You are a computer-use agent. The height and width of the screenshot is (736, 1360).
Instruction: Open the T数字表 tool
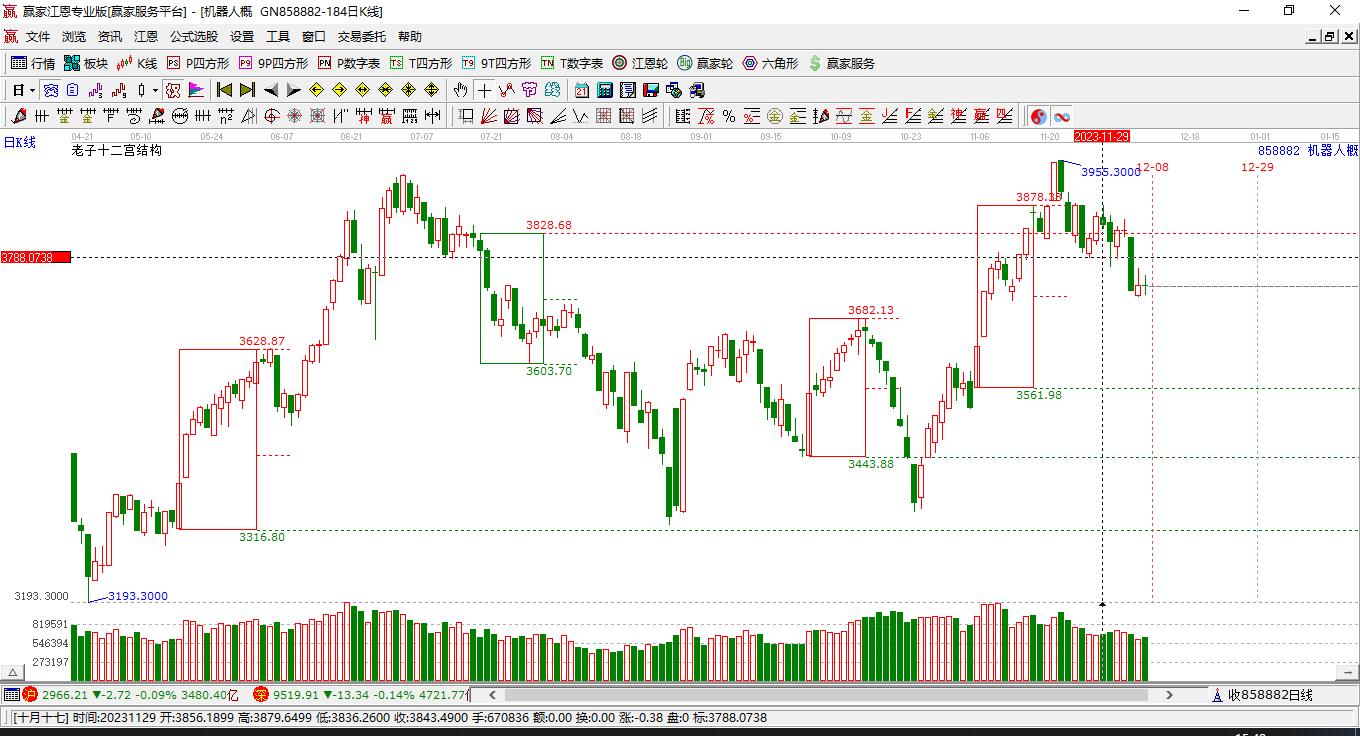coord(572,63)
